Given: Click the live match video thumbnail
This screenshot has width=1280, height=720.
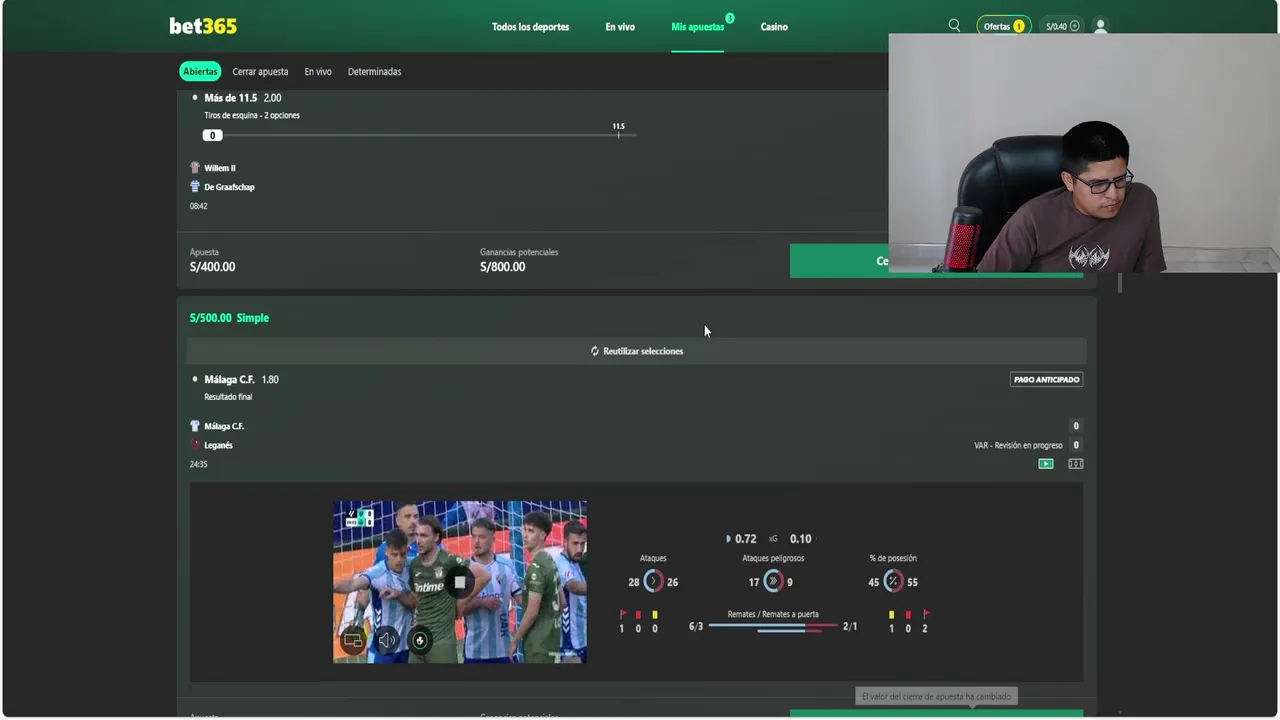Looking at the screenshot, I should pos(460,582).
